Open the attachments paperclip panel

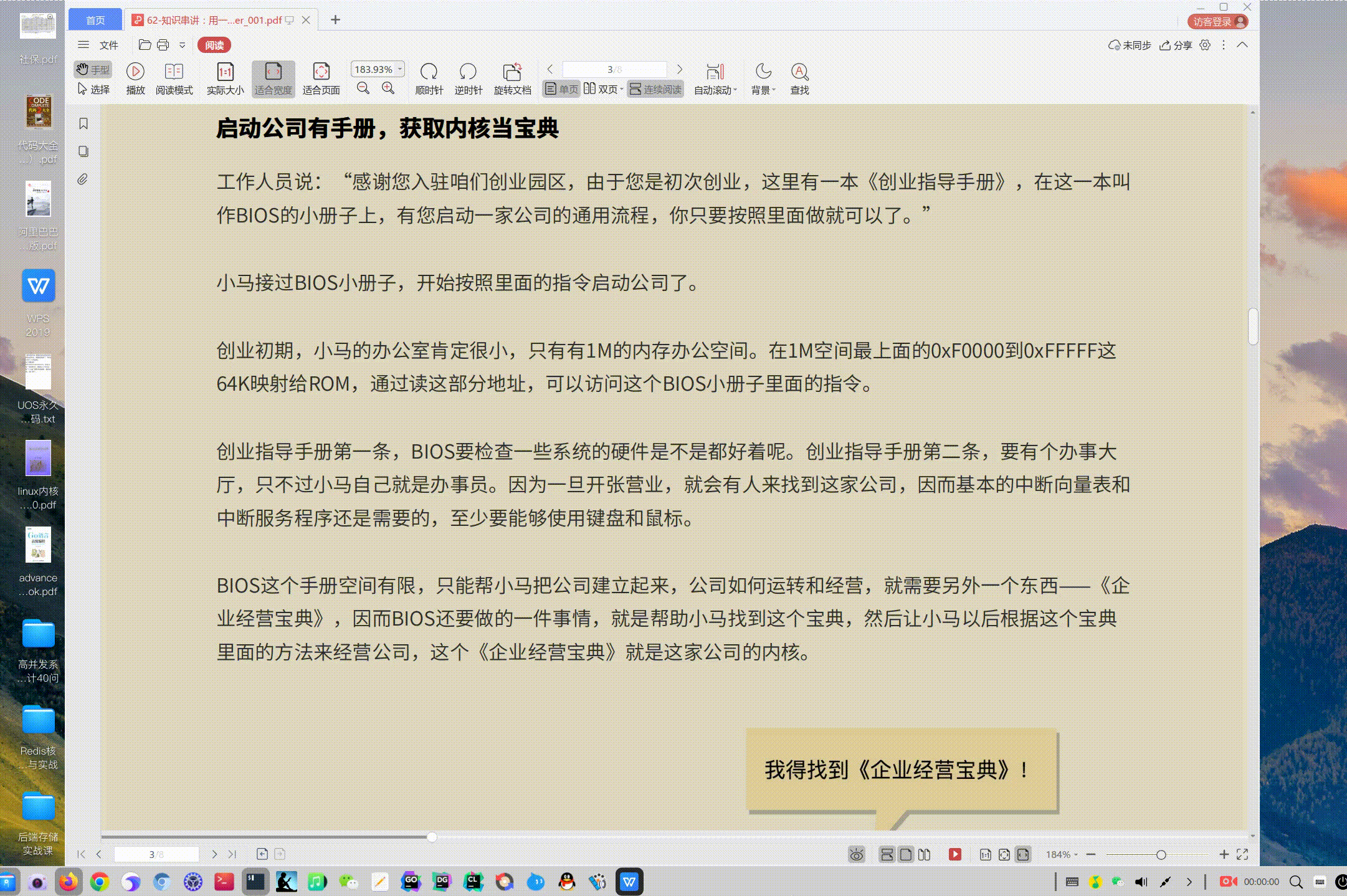click(83, 179)
